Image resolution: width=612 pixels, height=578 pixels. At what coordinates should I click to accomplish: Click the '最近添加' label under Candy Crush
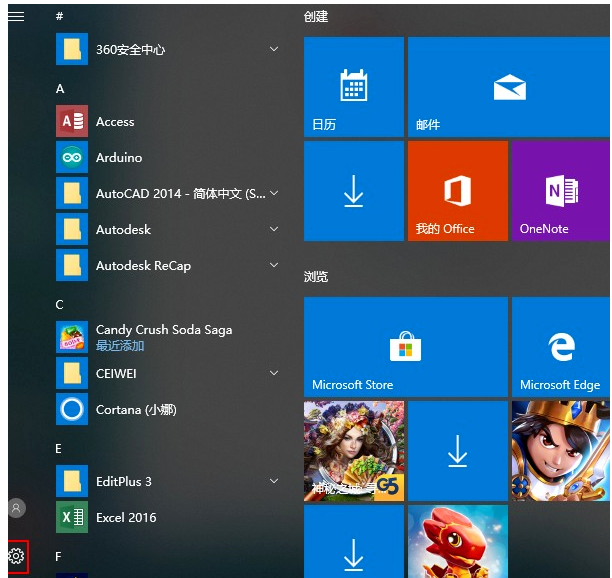(x=120, y=346)
